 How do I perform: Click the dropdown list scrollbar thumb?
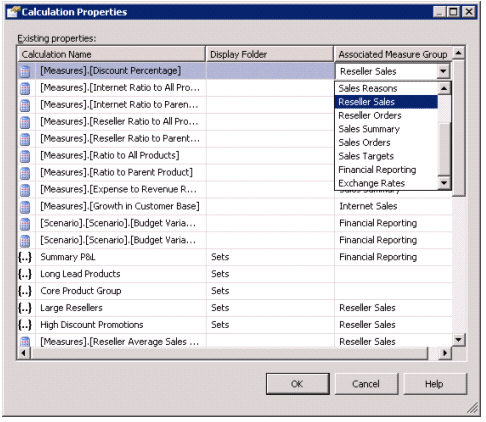click(444, 149)
